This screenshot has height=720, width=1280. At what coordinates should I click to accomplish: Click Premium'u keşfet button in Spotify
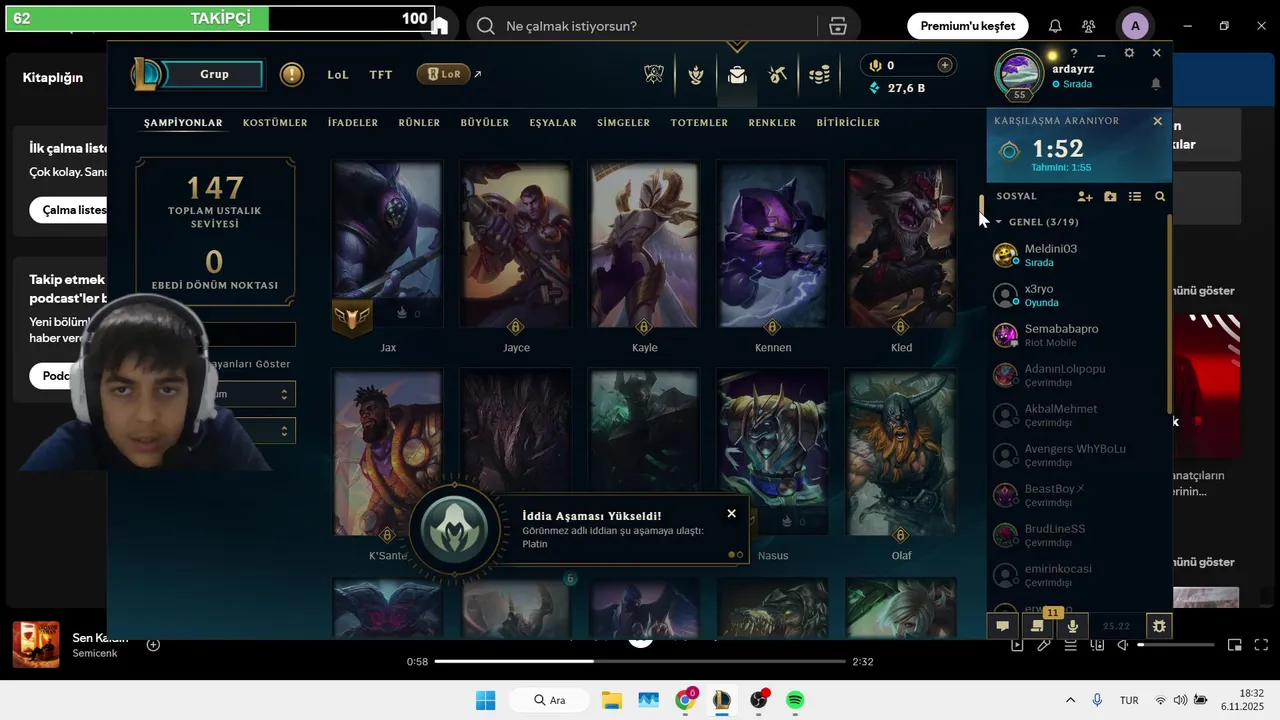coord(967,26)
